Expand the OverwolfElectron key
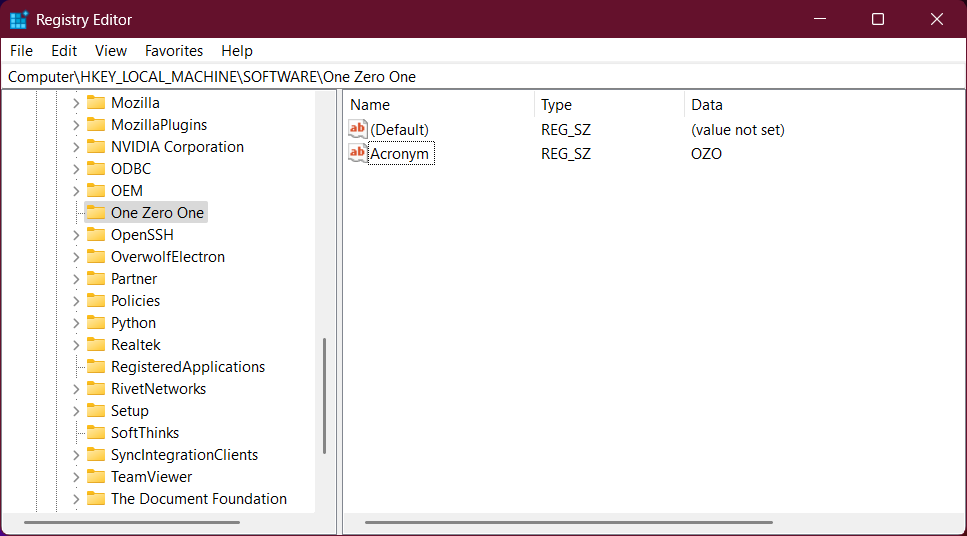 tap(76, 257)
